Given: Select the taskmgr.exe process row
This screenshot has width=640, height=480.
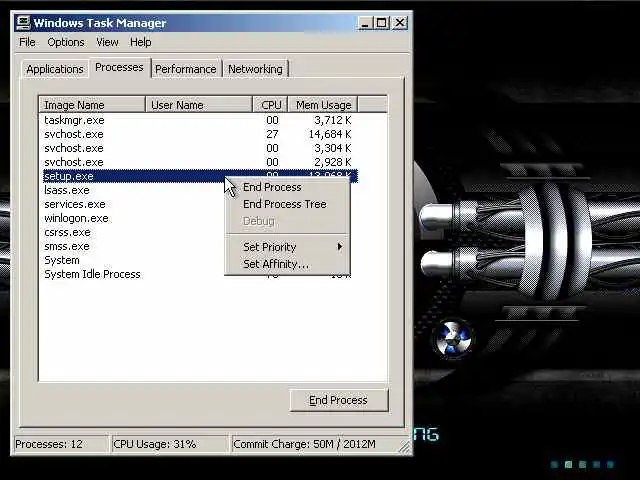Looking at the screenshot, I should [200, 120].
